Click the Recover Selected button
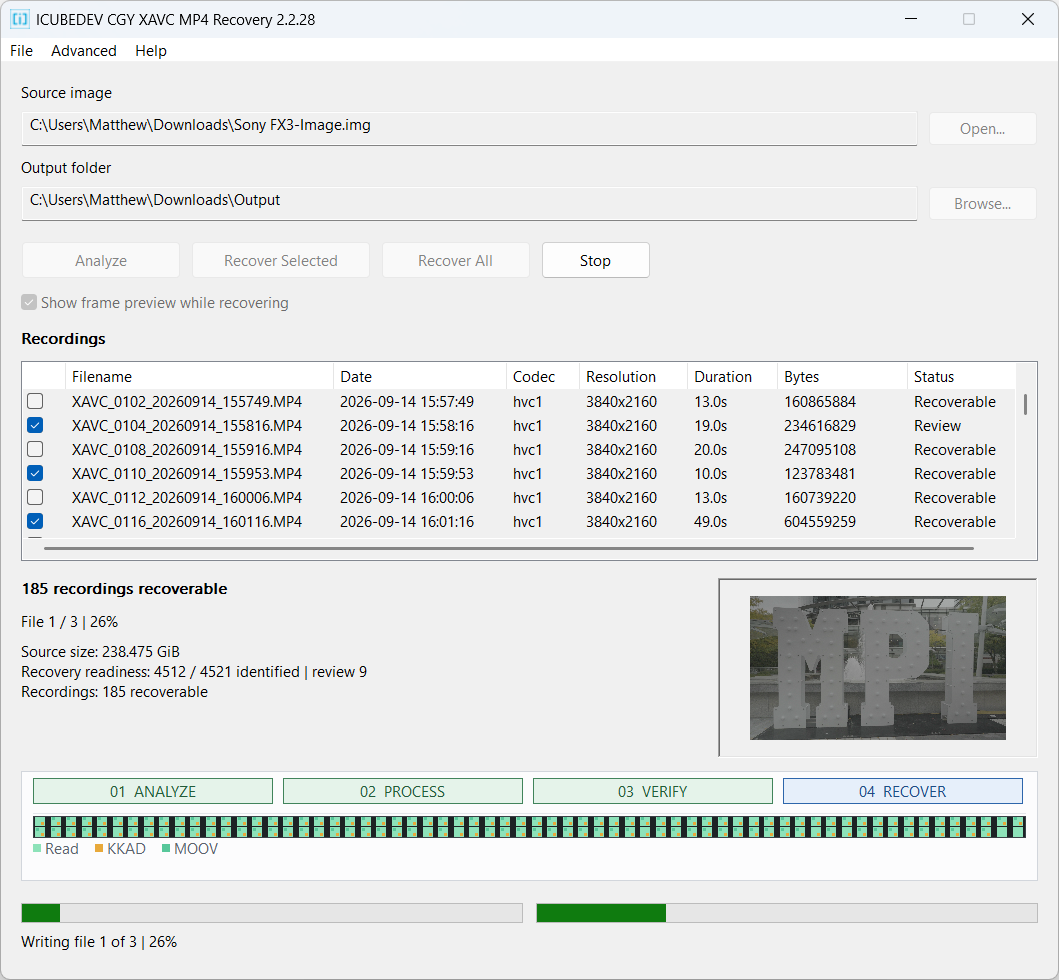Viewport: 1059px width, 980px height. click(280, 260)
